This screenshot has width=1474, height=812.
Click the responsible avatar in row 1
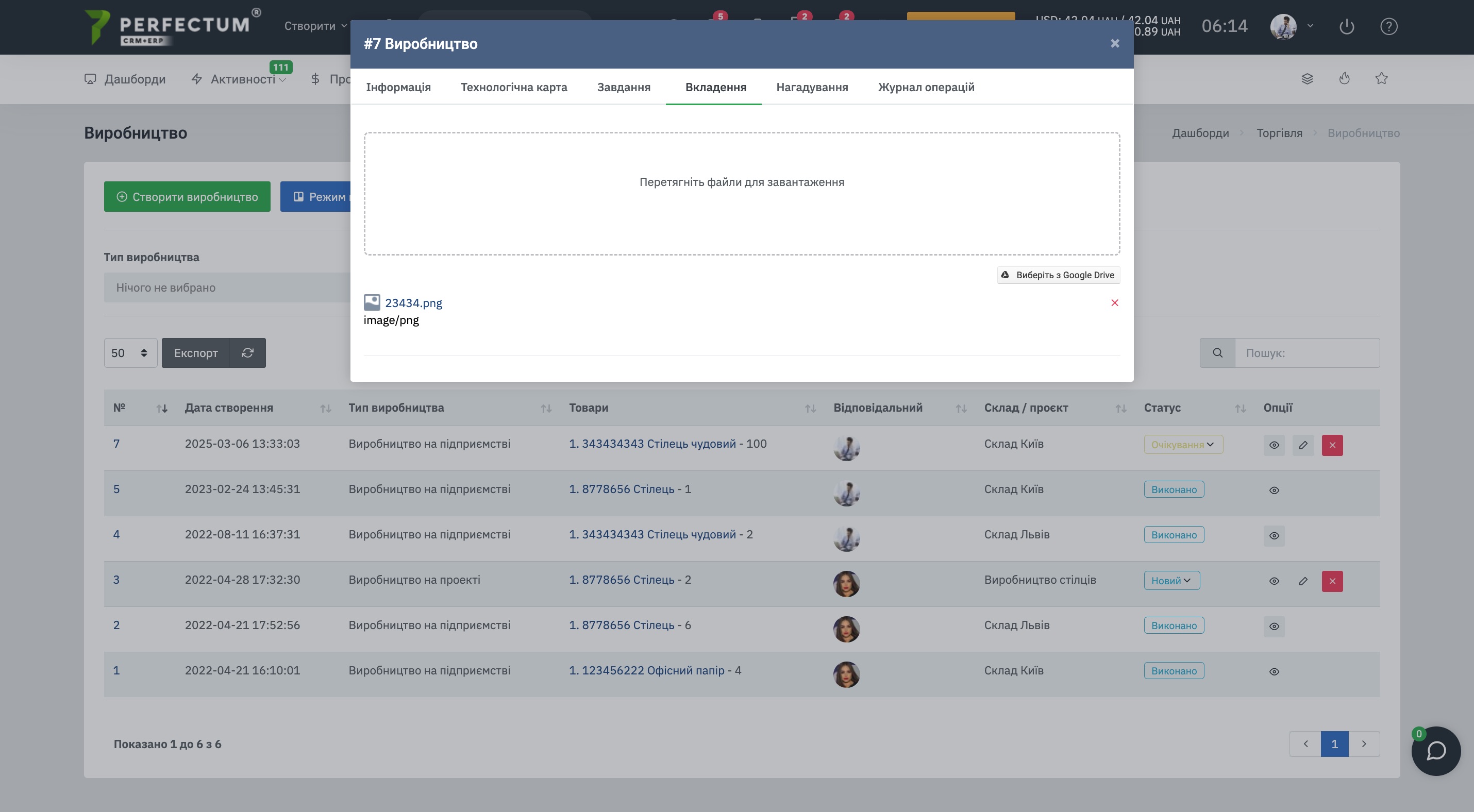846,675
